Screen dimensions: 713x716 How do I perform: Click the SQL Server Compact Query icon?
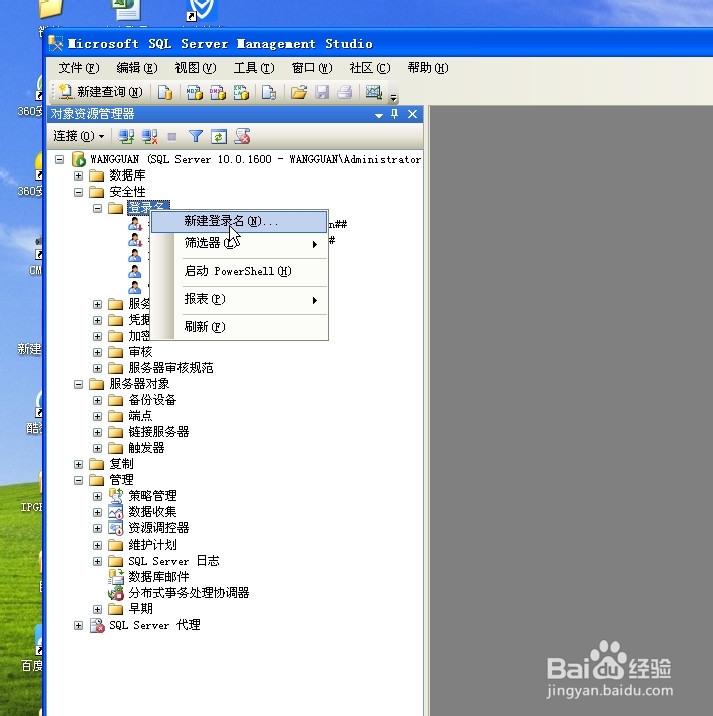(269, 92)
